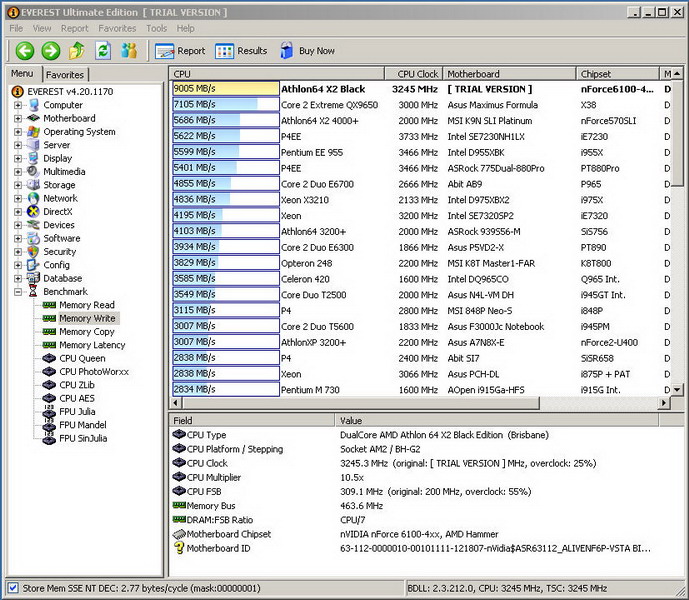Select the Database icon in tree
Image resolution: width=689 pixels, height=600 pixels.
click(33, 278)
